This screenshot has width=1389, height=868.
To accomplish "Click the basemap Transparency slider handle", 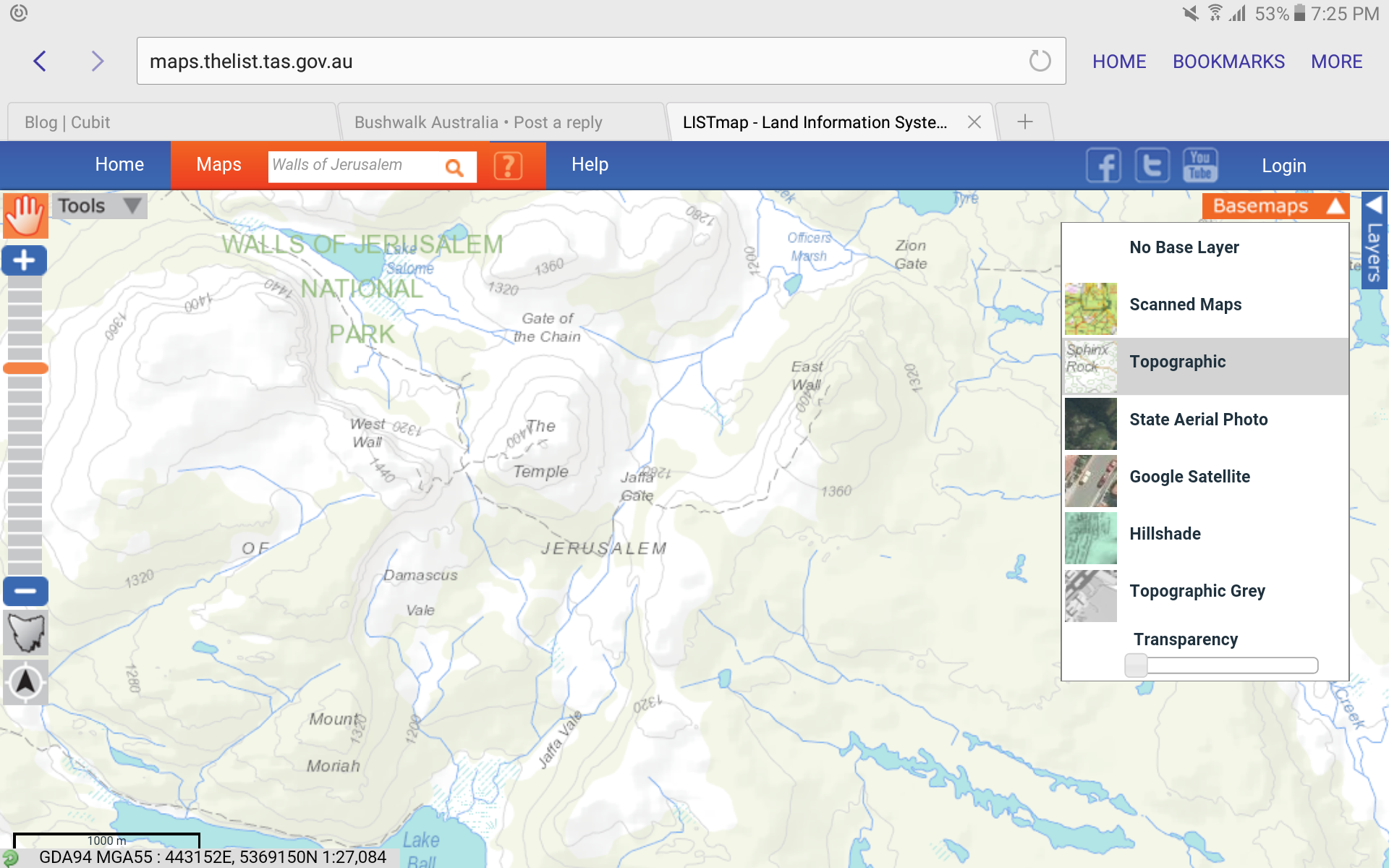I will pos(1136,665).
